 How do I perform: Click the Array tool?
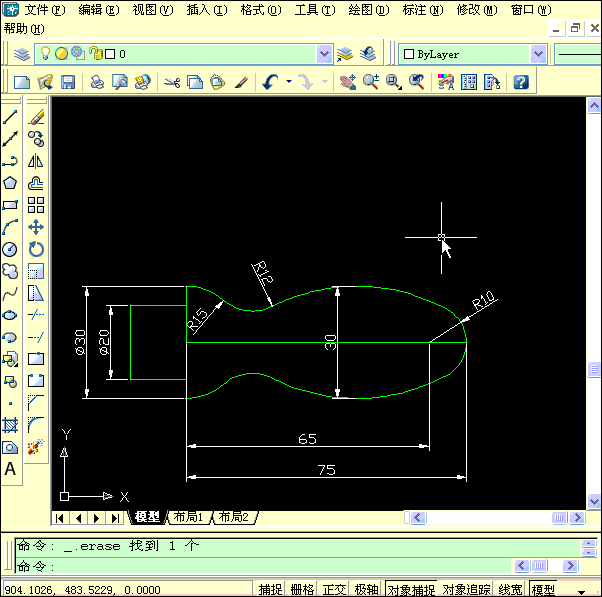(x=36, y=205)
